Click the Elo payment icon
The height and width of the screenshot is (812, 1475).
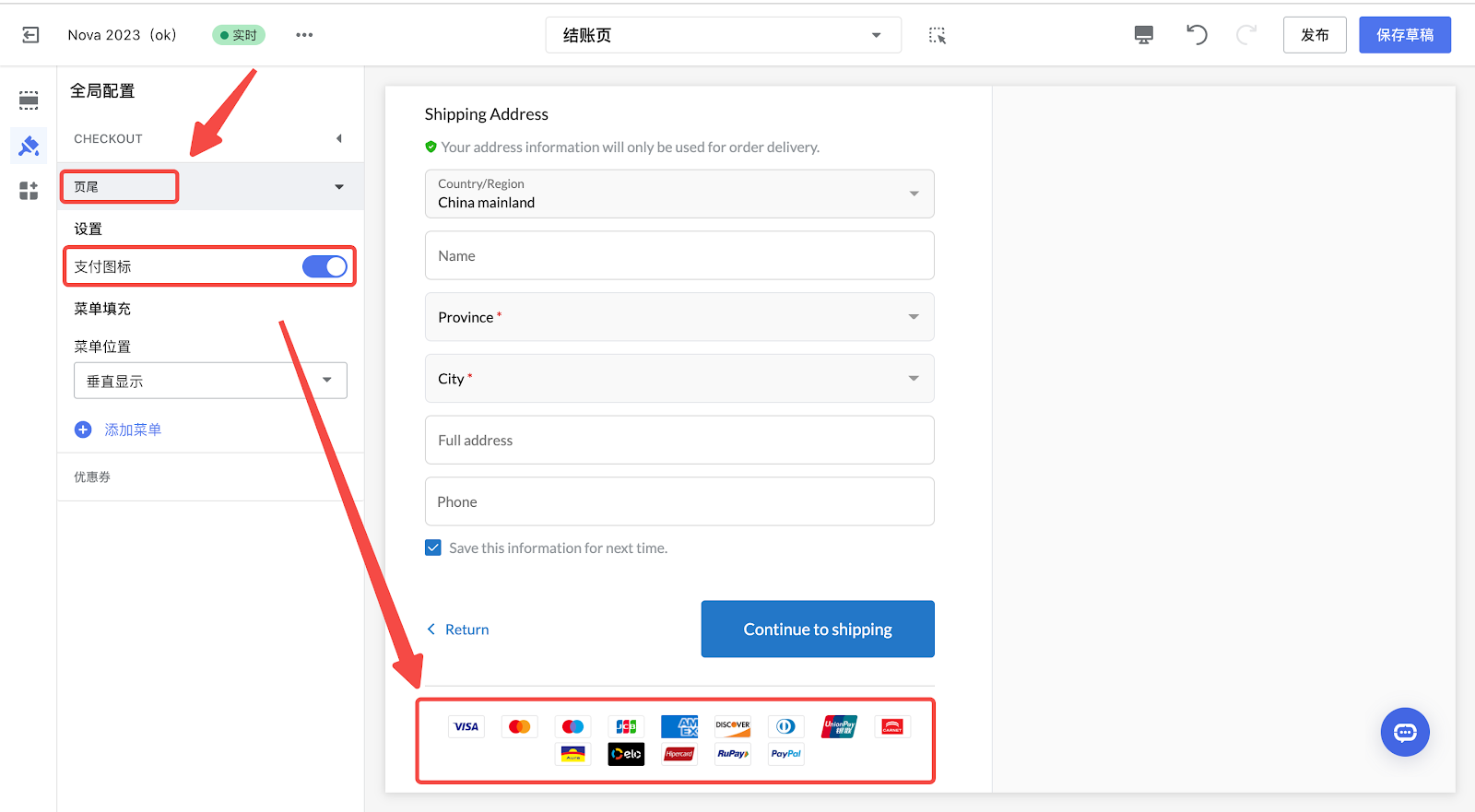626,754
